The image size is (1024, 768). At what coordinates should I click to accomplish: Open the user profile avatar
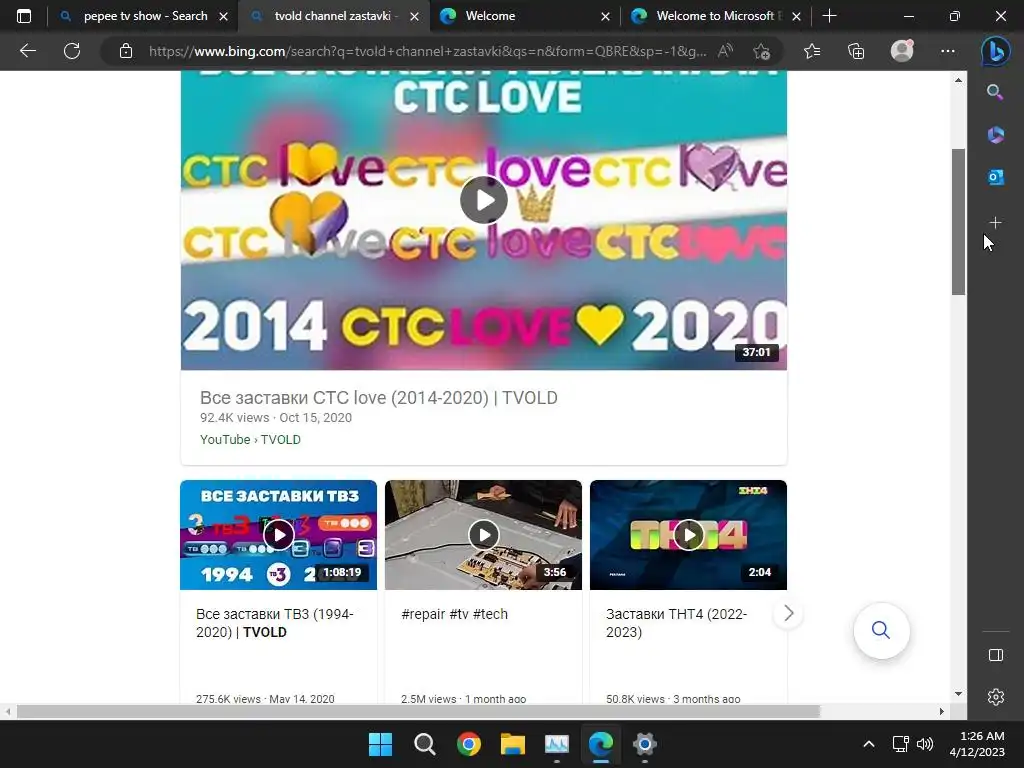pos(902,51)
